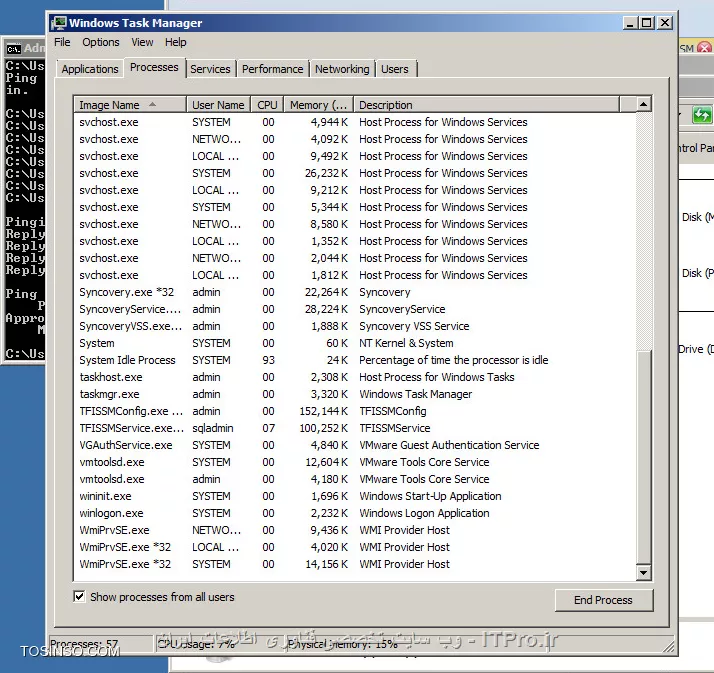Select the svchost.exe row using 26,232 K
714x673 pixels.
pyautogui.click(x=354, y=173)
